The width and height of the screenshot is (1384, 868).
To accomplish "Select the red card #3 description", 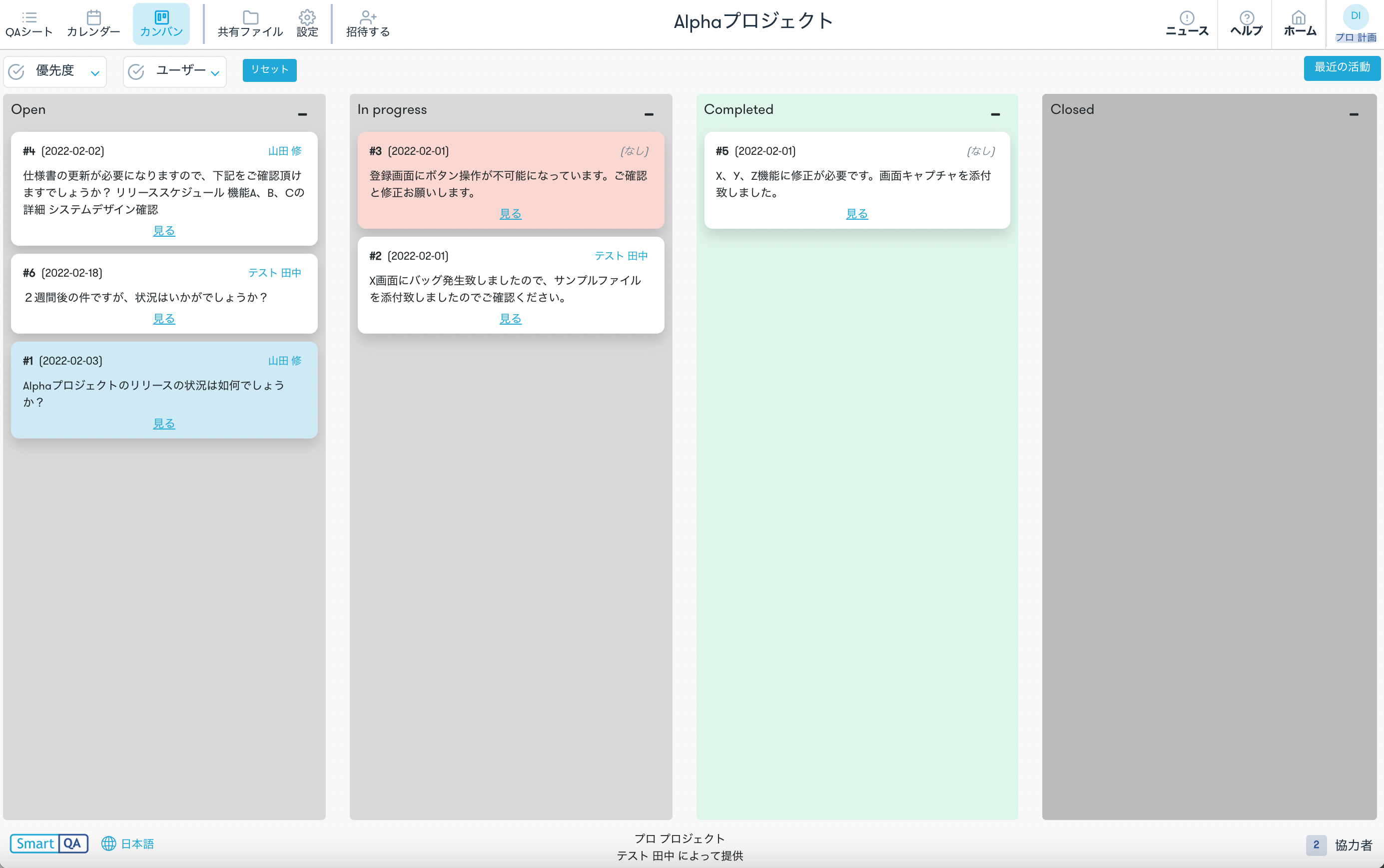I will (508, 184).
